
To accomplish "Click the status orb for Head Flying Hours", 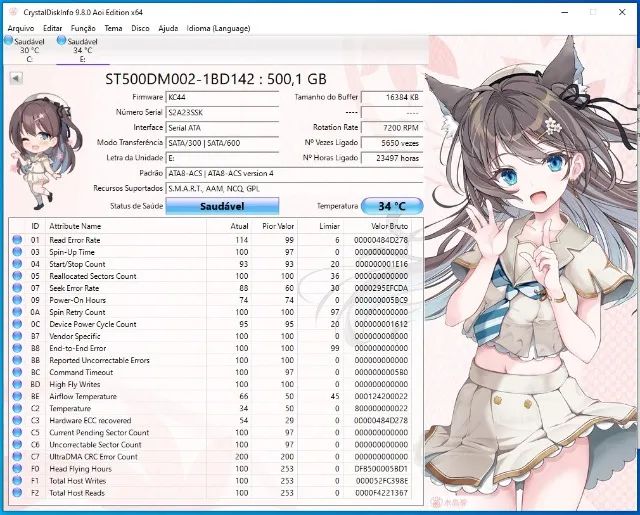I will click(x=17, y=468).
